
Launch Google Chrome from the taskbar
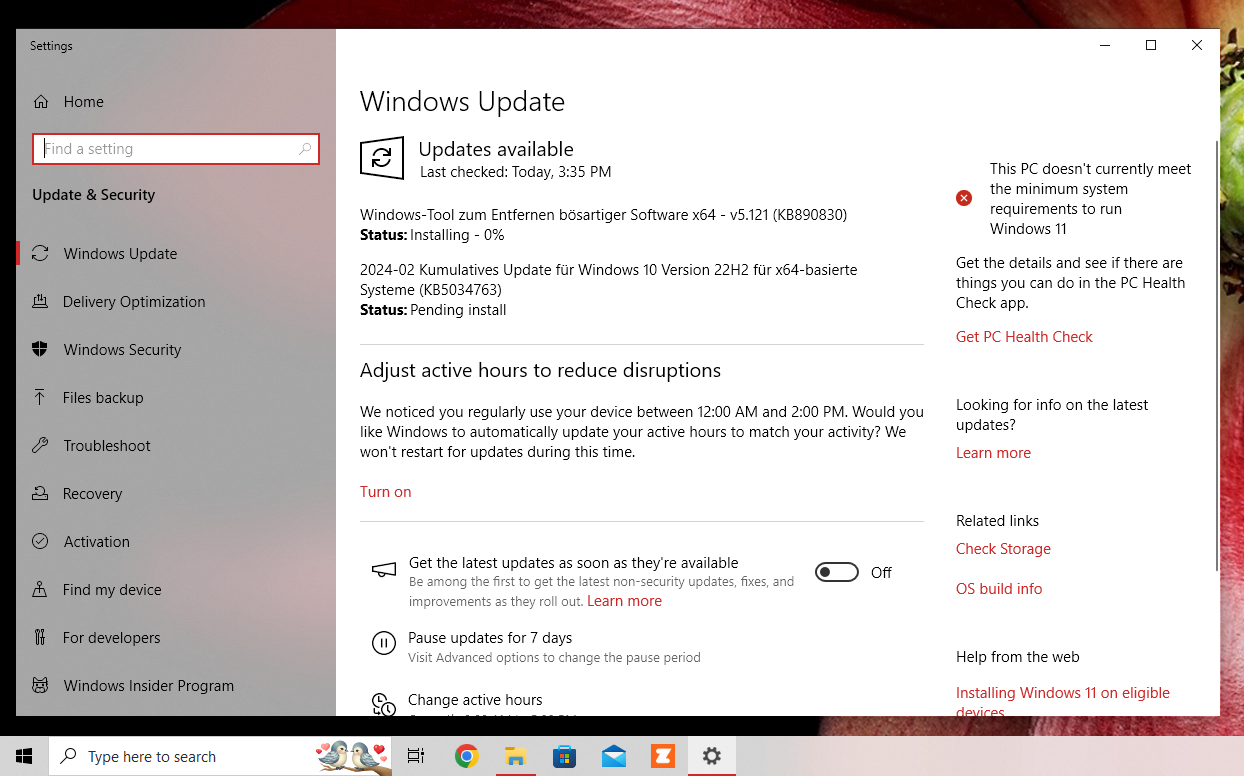point(466,757)
